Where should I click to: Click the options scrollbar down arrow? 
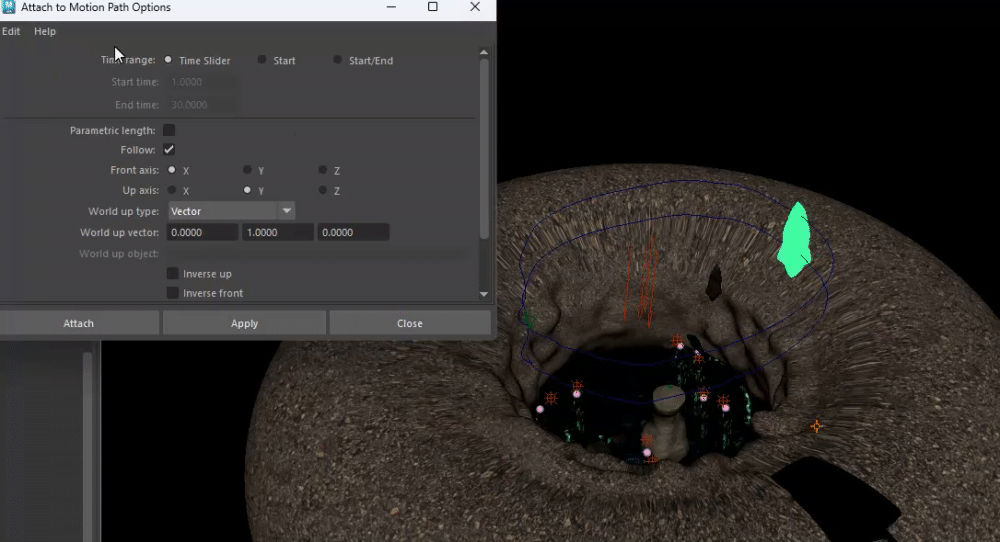(483, 294)
